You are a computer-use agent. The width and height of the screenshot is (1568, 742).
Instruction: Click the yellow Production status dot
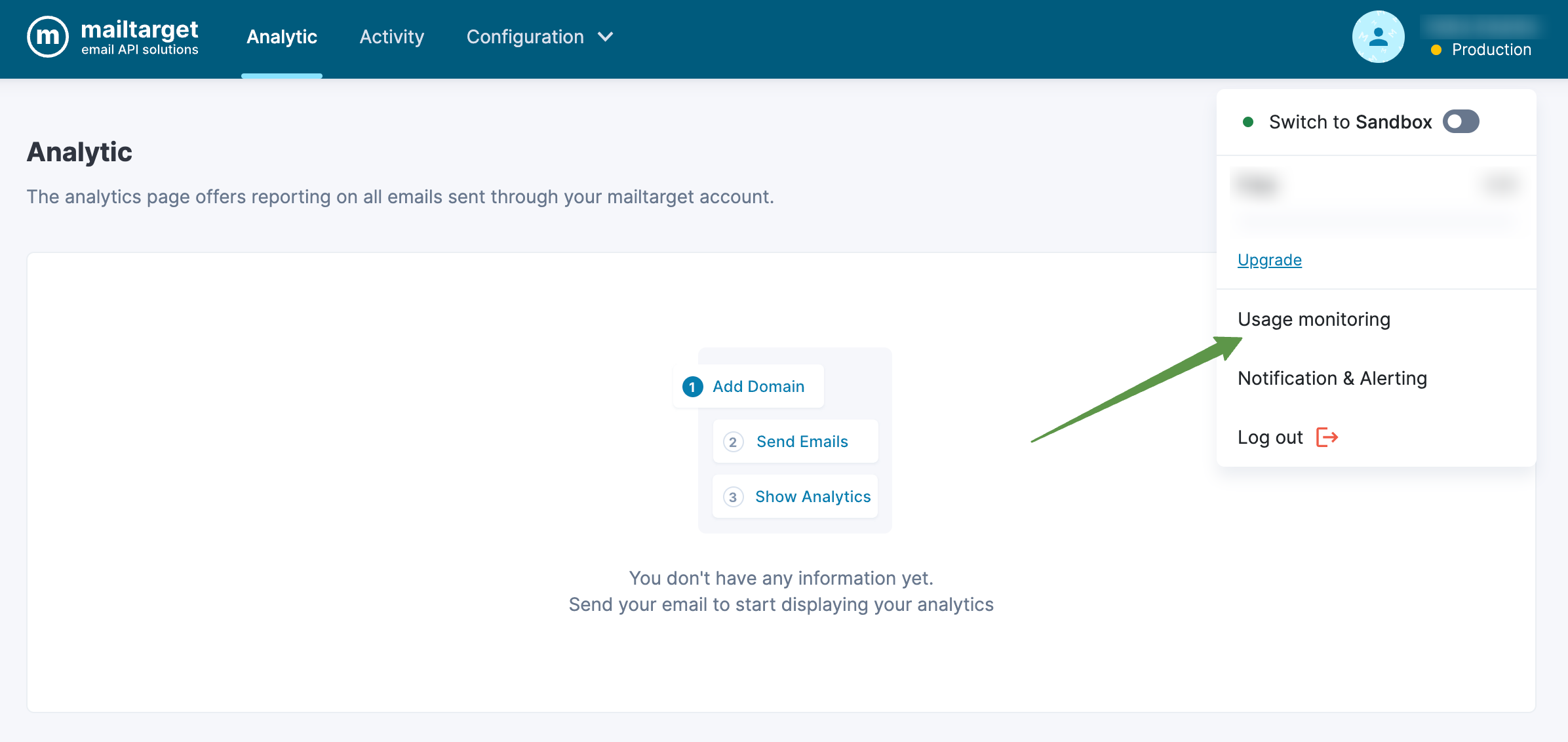point(1436,50)
